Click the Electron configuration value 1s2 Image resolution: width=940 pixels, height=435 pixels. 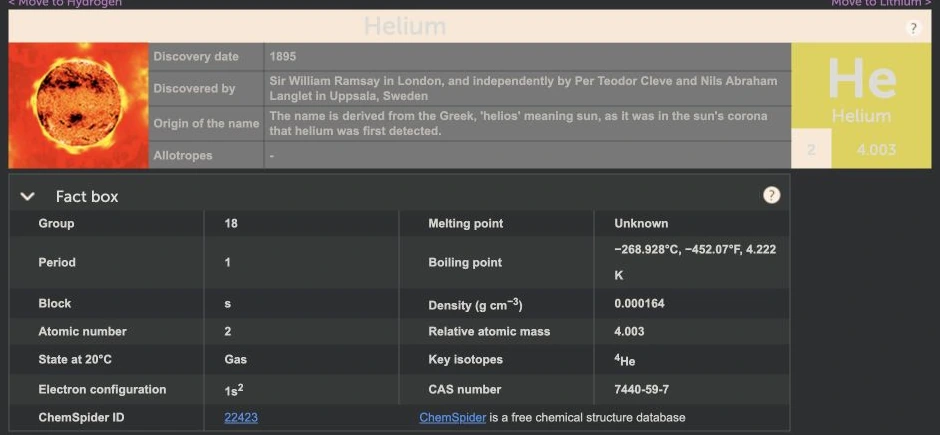pos(234,389)
